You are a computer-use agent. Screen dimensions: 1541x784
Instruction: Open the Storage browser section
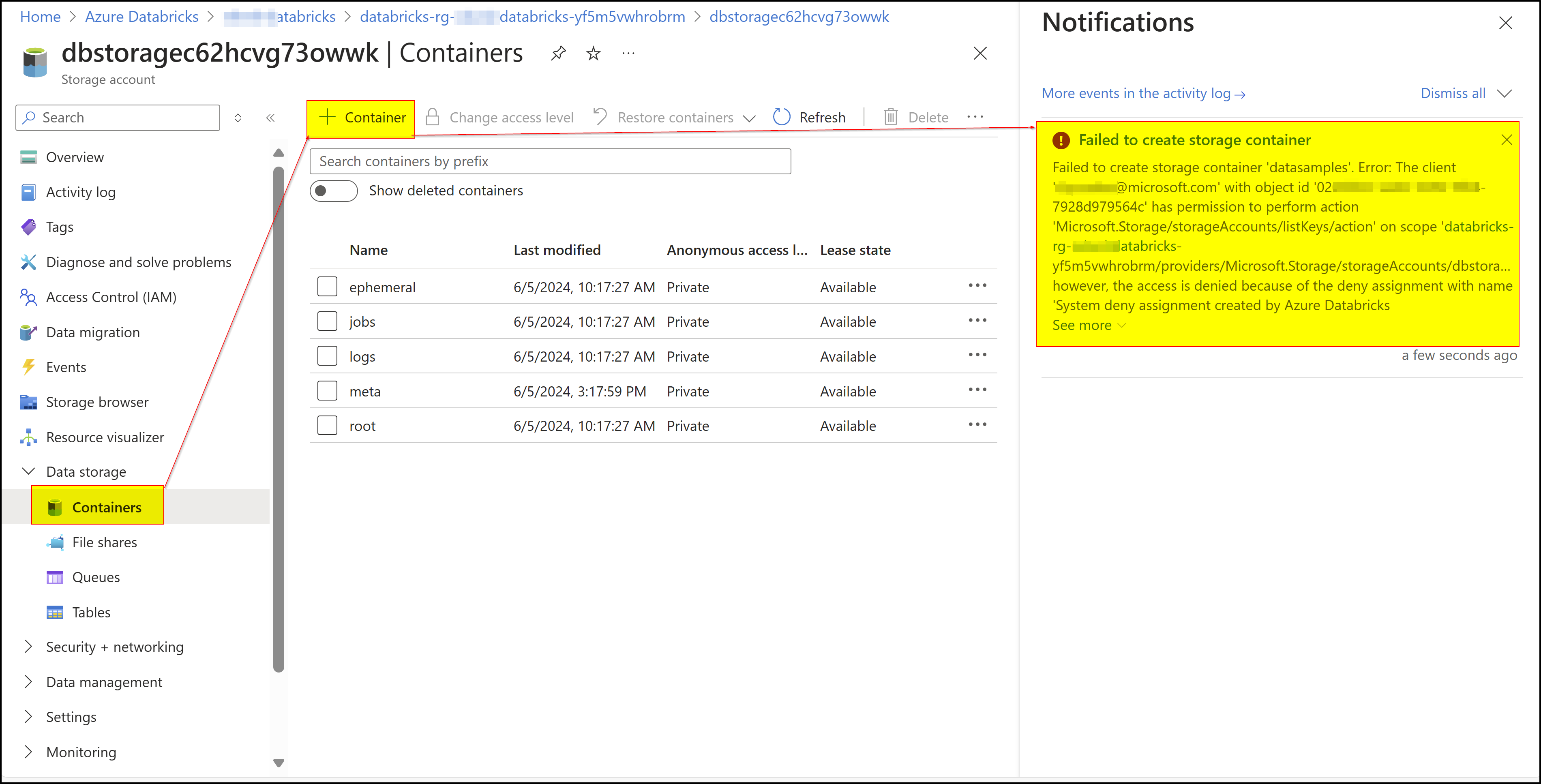tap(97, 402)
